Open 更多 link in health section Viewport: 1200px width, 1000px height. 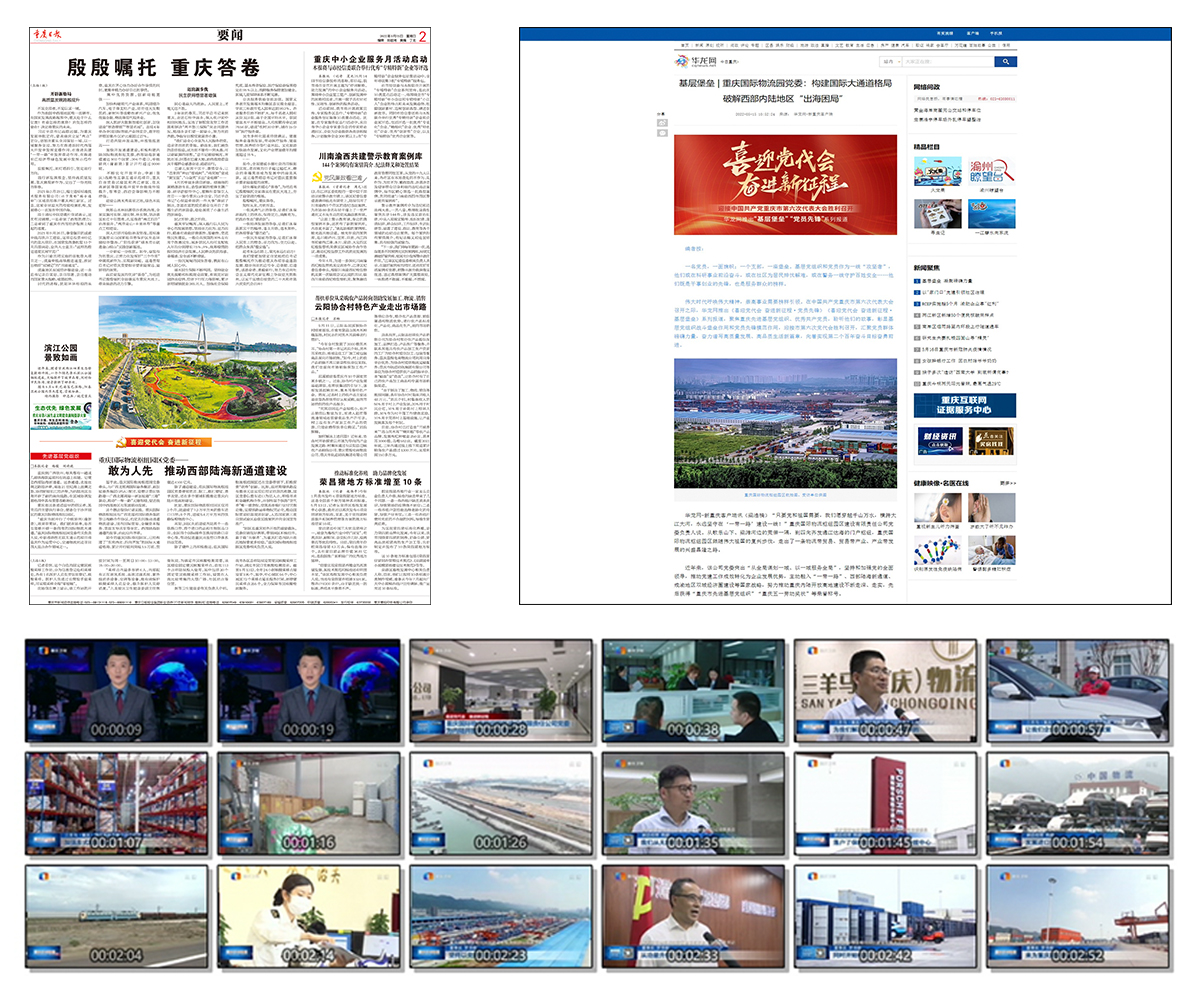(x=1006, y=482)
